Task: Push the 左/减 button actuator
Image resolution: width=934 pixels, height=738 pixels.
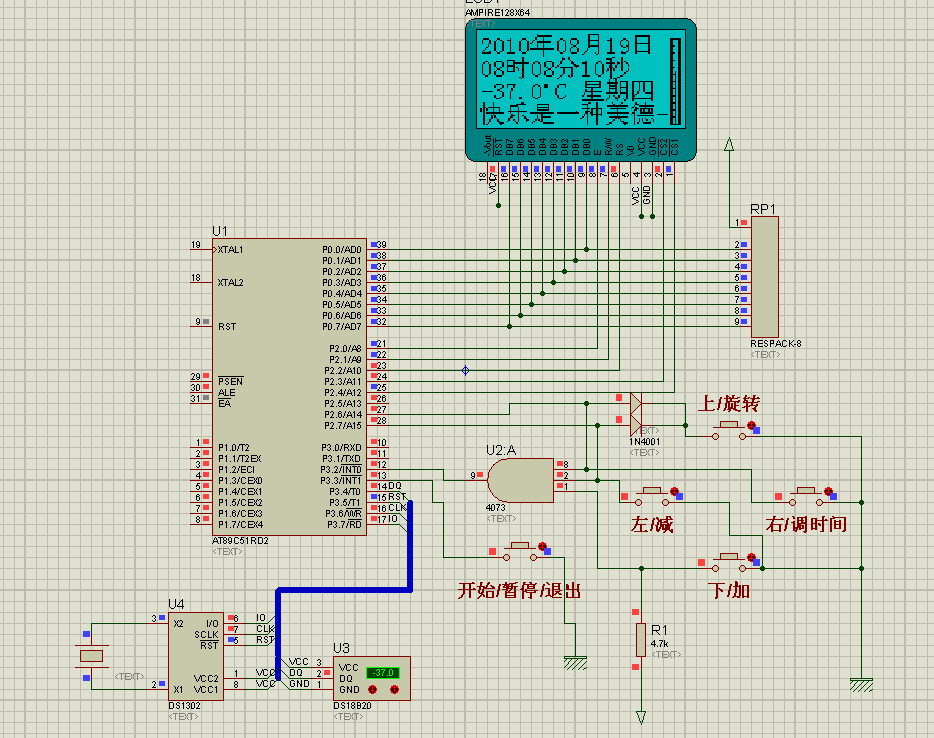Action: point(652,492)
